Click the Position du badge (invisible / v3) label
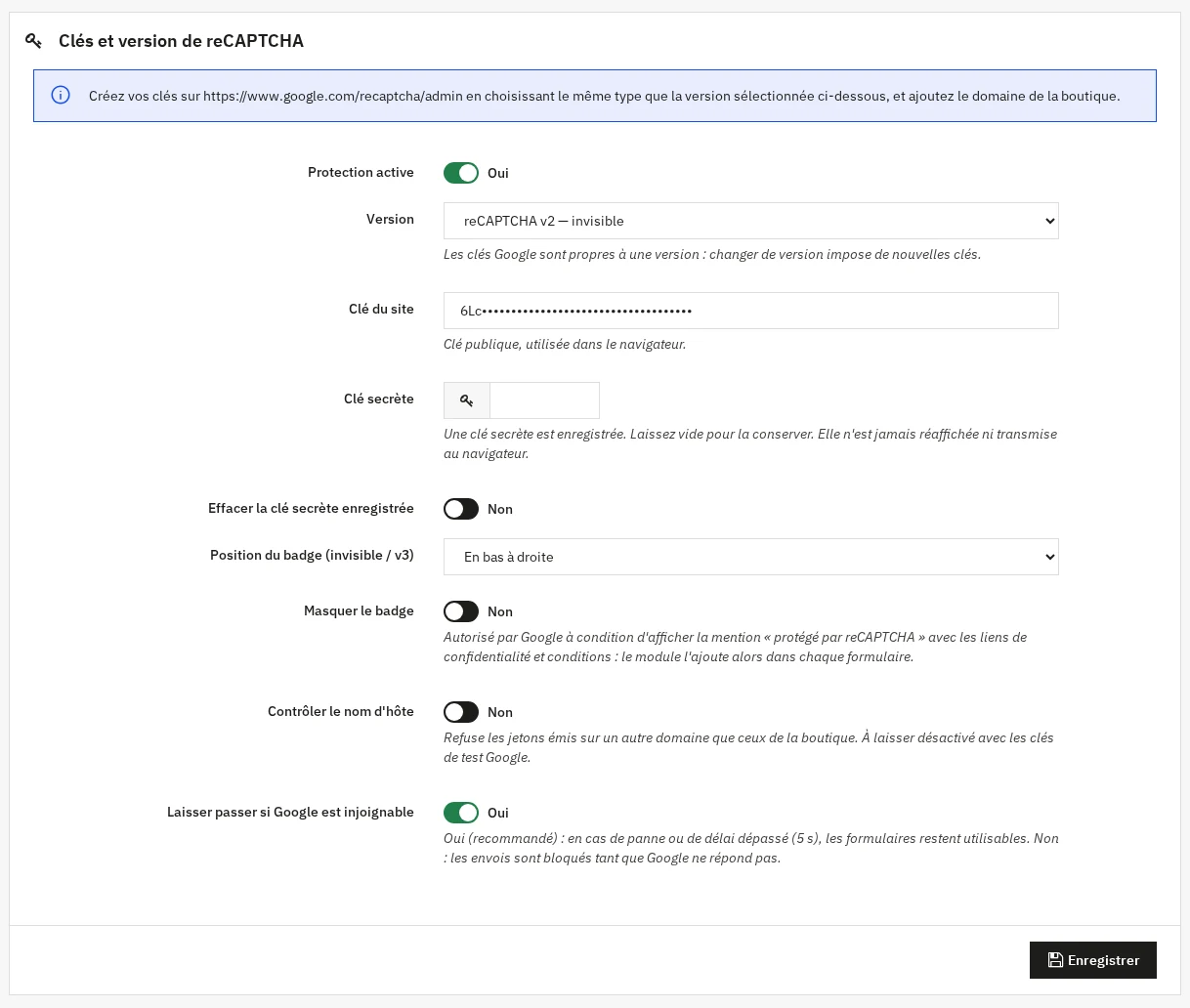 point(312,555)
